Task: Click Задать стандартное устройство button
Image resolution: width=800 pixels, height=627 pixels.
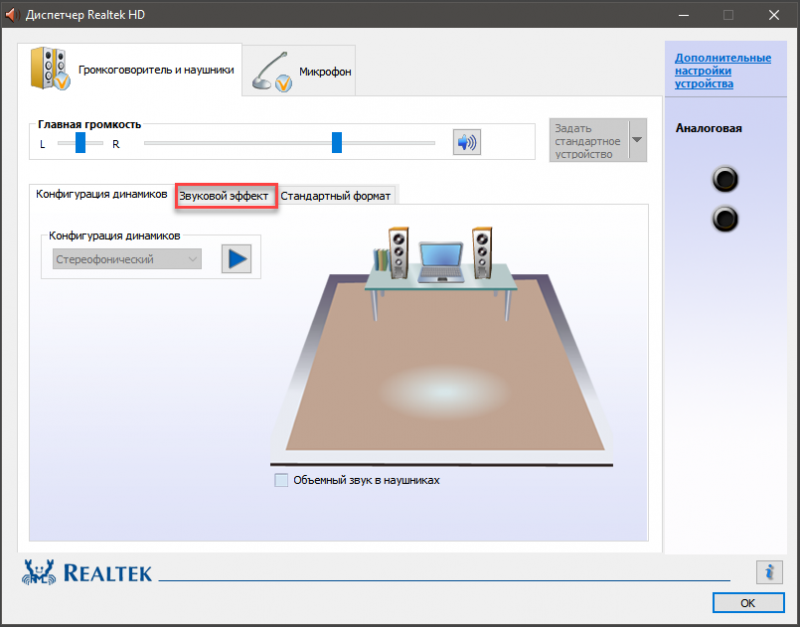Action: pos(589,141)
